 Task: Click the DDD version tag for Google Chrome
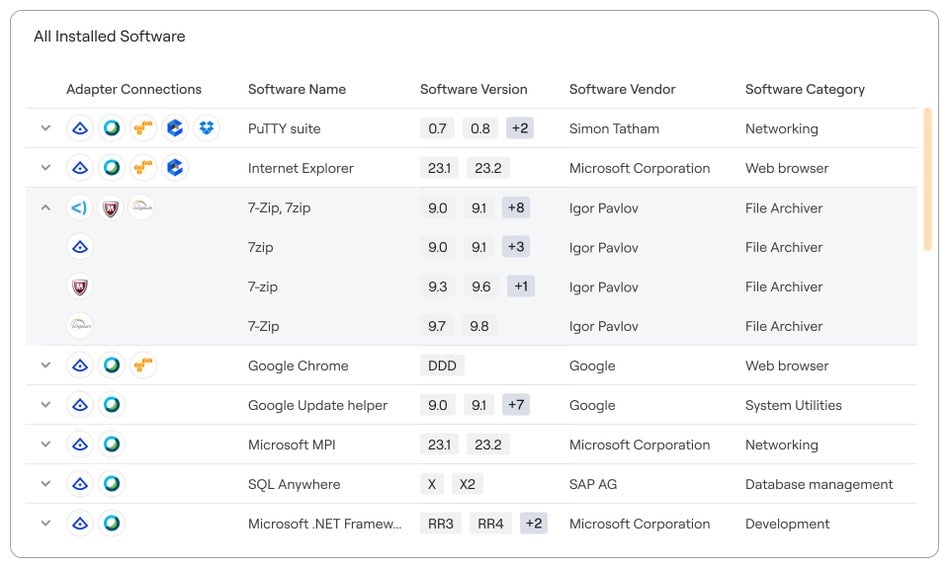(442, 366)
